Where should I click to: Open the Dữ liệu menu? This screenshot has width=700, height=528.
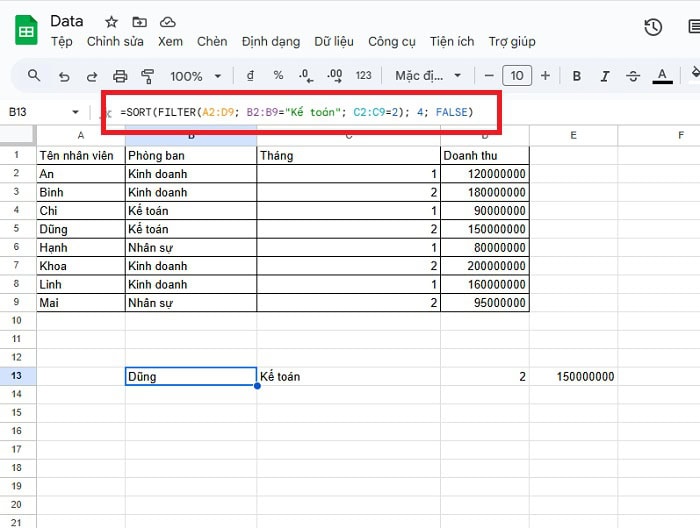(335, 41)
